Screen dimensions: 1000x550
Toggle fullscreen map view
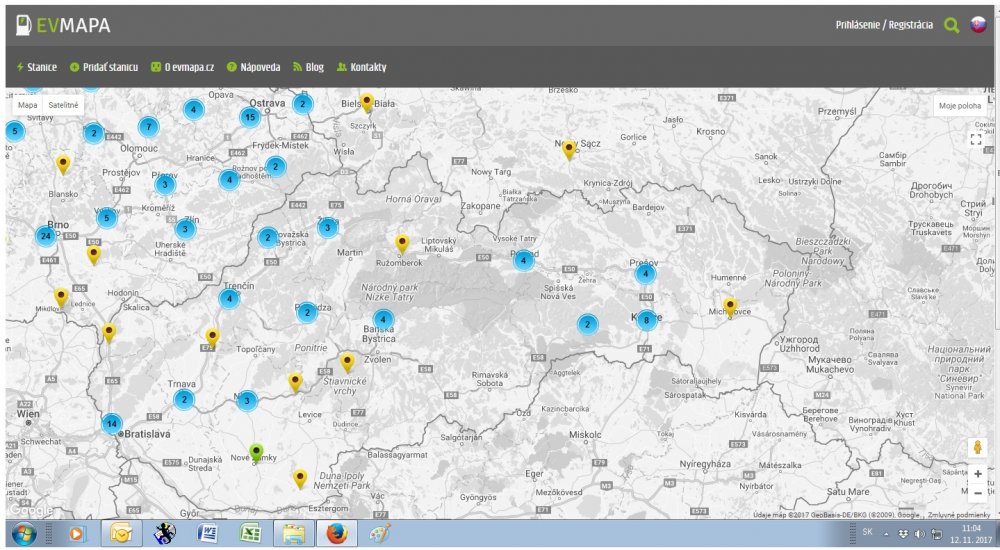point(976,139)
